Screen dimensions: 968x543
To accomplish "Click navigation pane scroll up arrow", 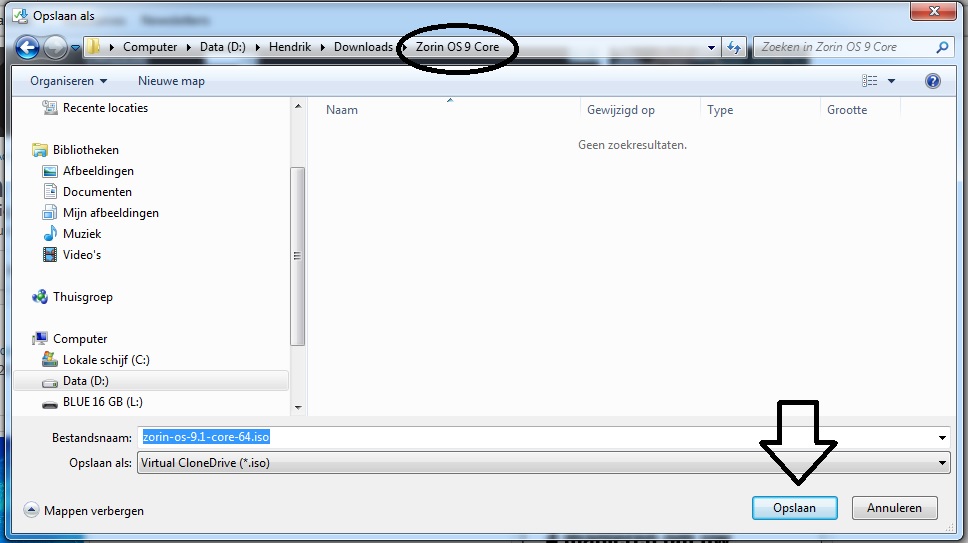I will [298, 106].
